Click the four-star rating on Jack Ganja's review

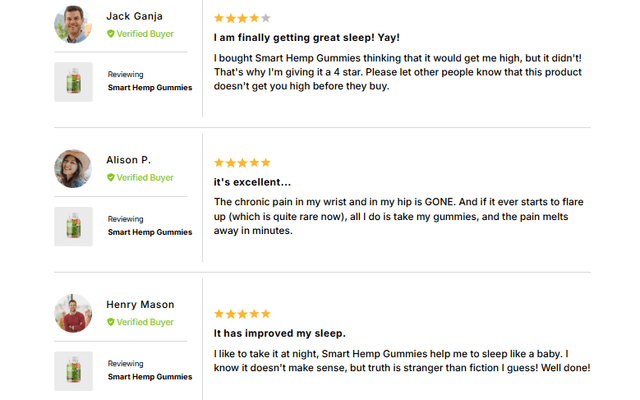(x=242, y=18)
